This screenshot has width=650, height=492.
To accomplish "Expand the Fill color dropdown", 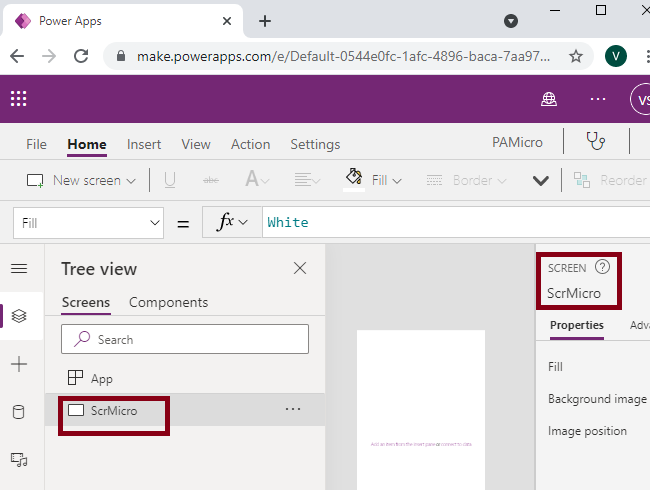I will 397,181.
